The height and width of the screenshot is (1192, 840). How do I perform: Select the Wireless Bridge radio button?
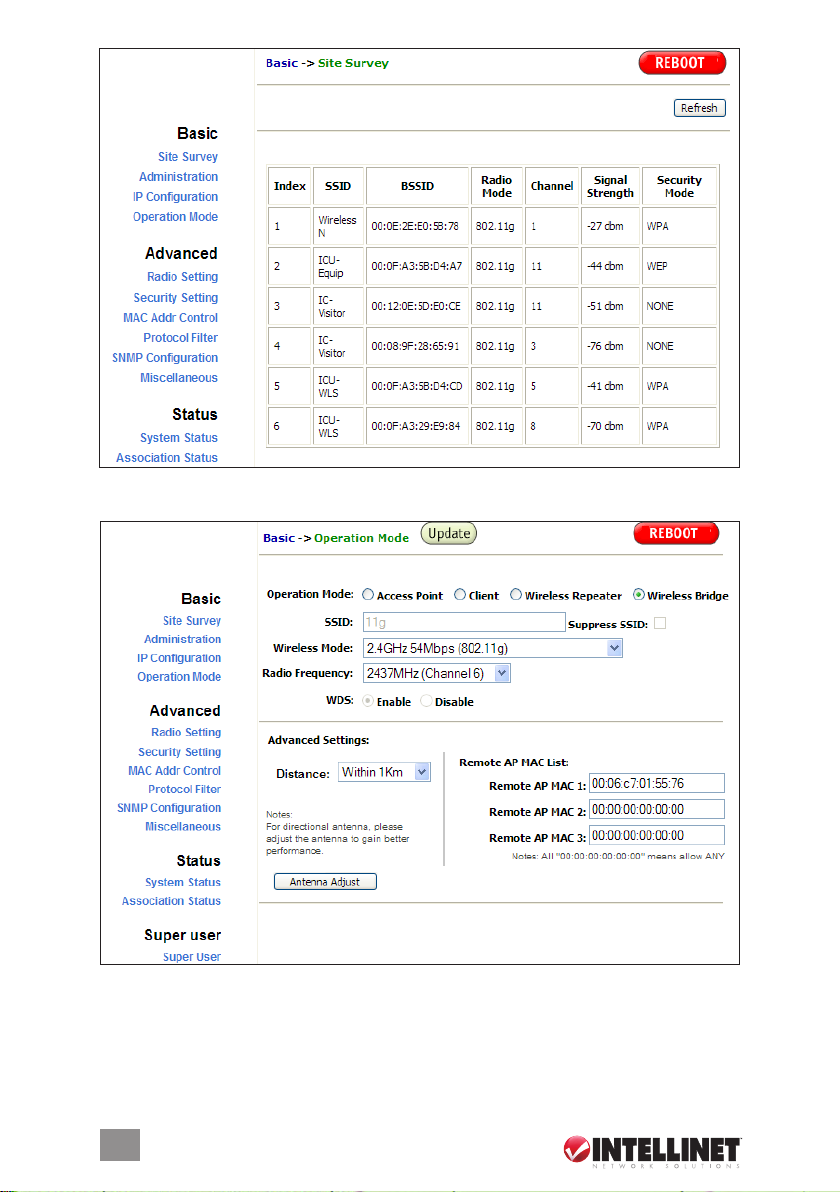(639, 595)
